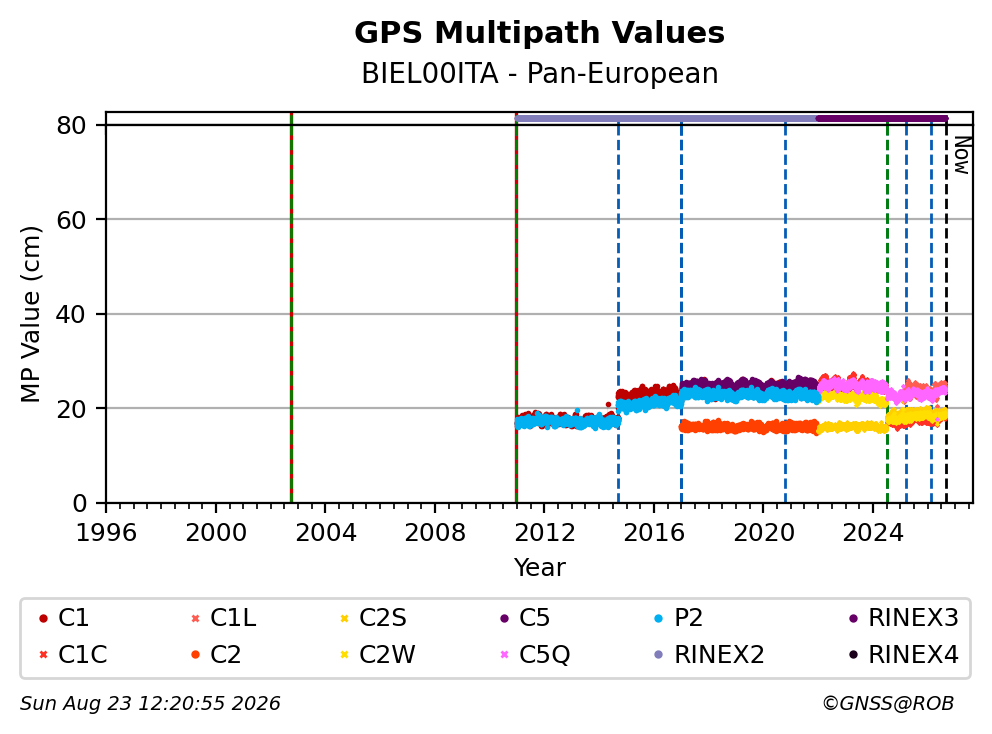Select the C2S legend entry
992x734 pixels.
point(373,618)
